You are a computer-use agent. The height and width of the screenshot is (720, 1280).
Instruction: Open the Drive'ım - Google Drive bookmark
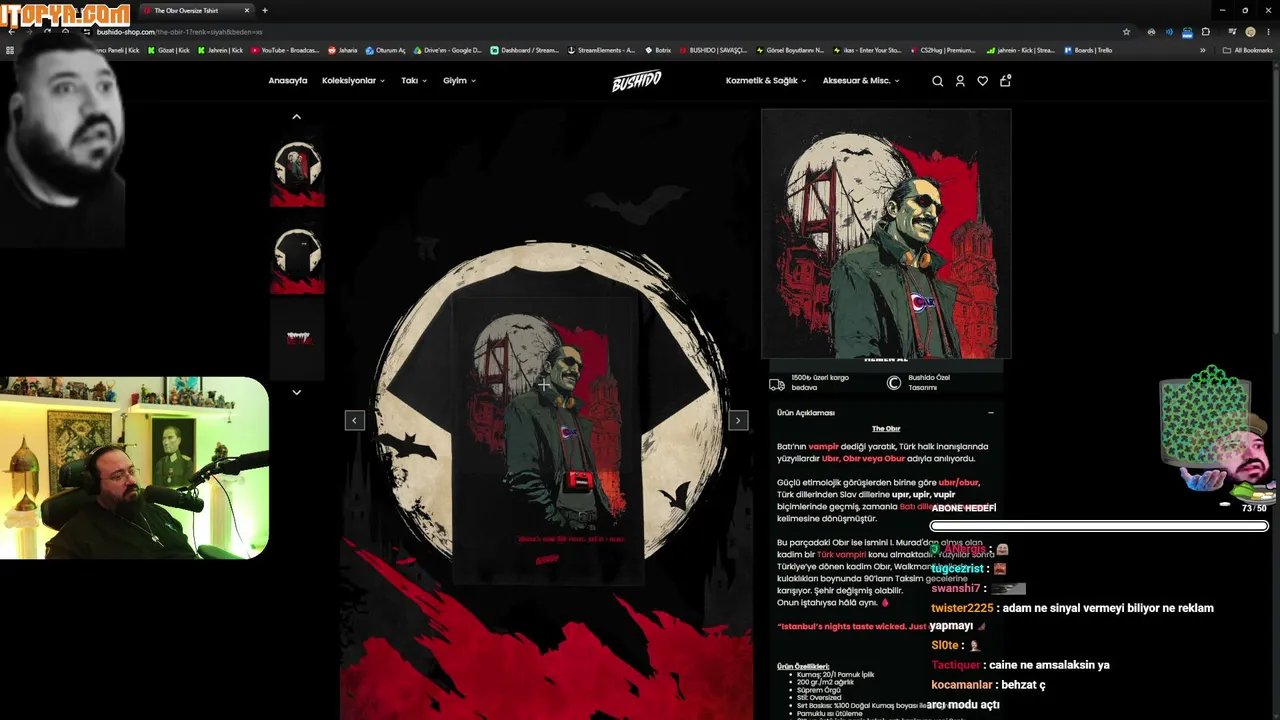click(448, 50)
